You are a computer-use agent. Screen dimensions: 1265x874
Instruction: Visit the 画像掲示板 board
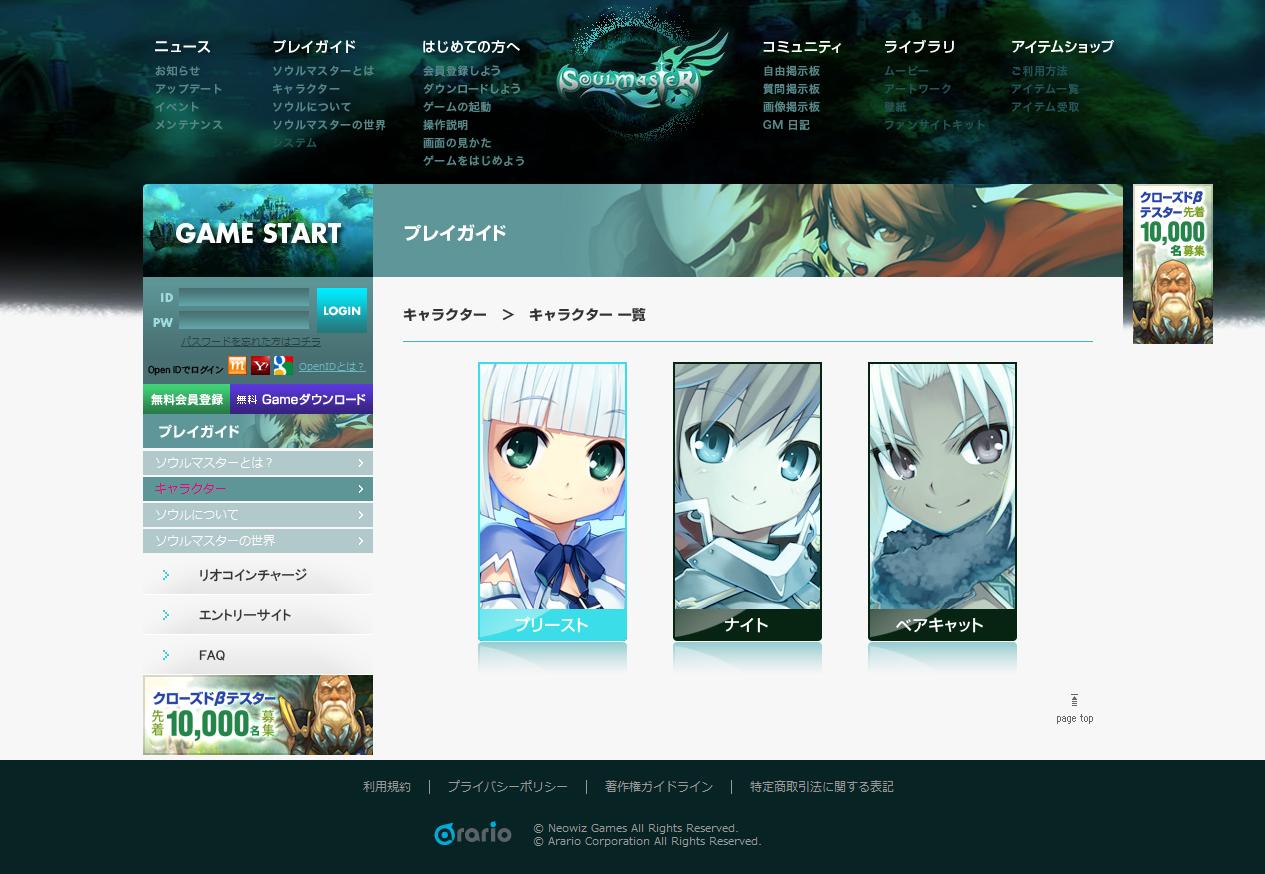click(791, 107)
